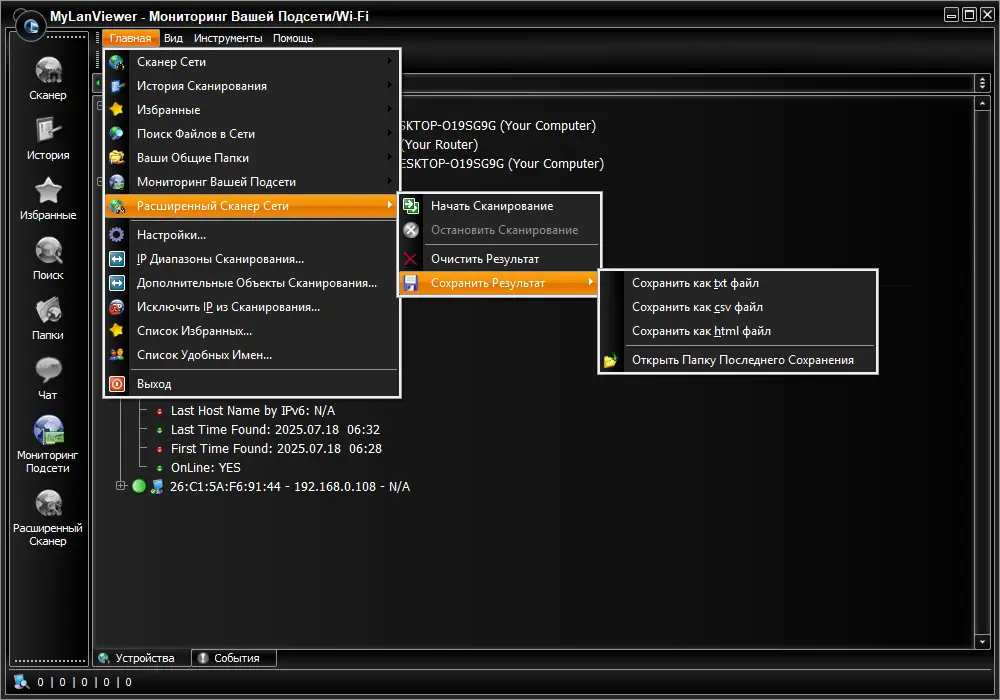
Task: Open the Избранные sidebar star icon
Action: (x=48, y=190)
